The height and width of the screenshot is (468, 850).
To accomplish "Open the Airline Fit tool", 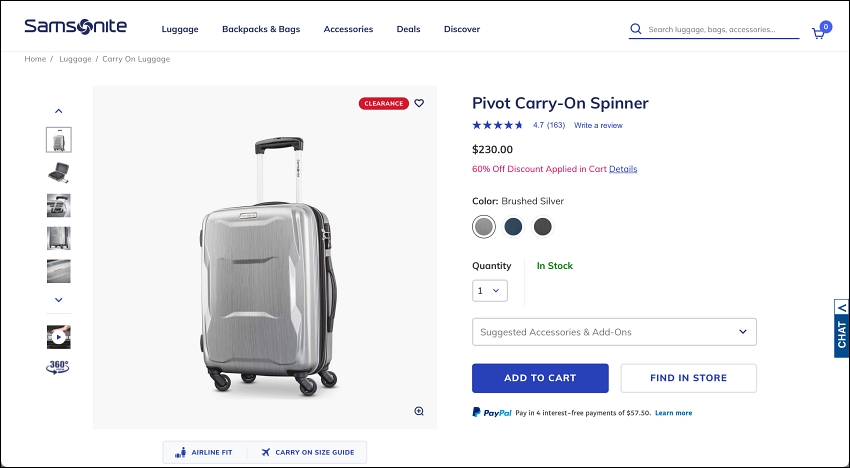I will click(204, 452).
